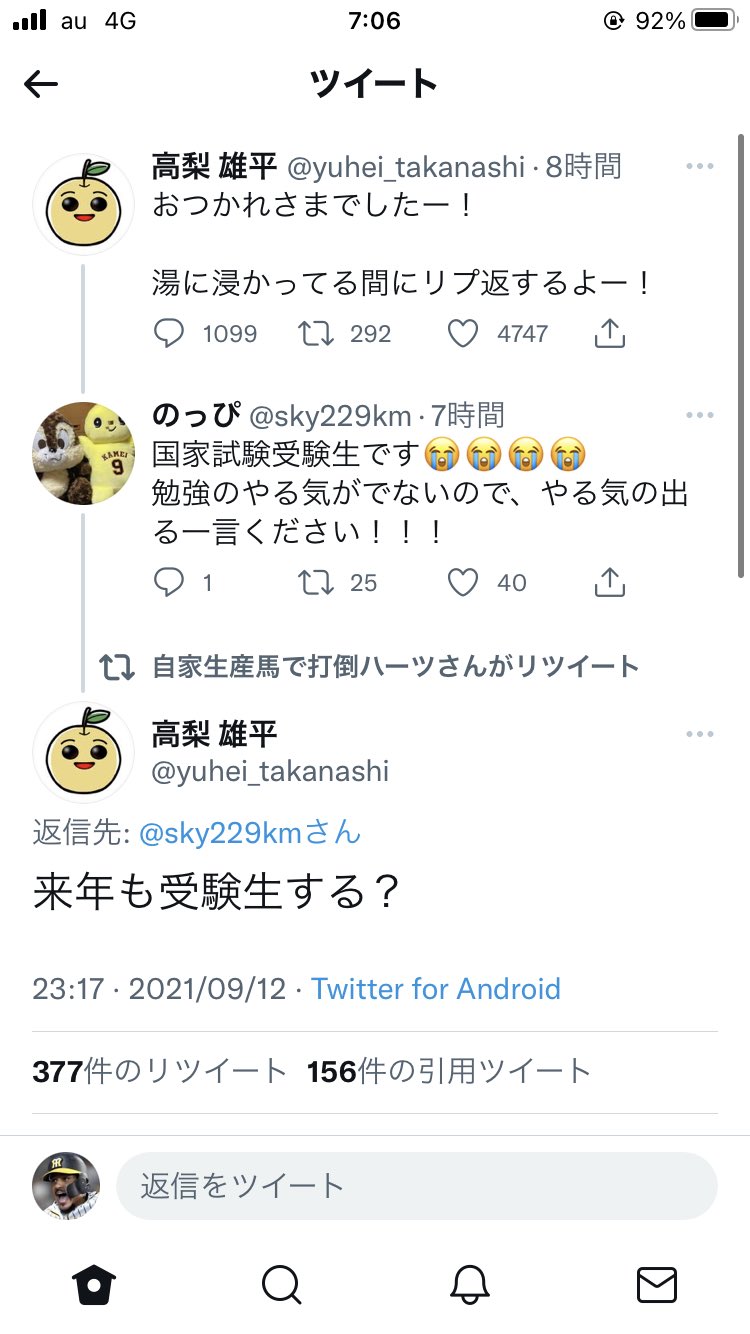Like the tweet with 4747 likes
The image size is (750, 1334).
(x=462, y=333)
